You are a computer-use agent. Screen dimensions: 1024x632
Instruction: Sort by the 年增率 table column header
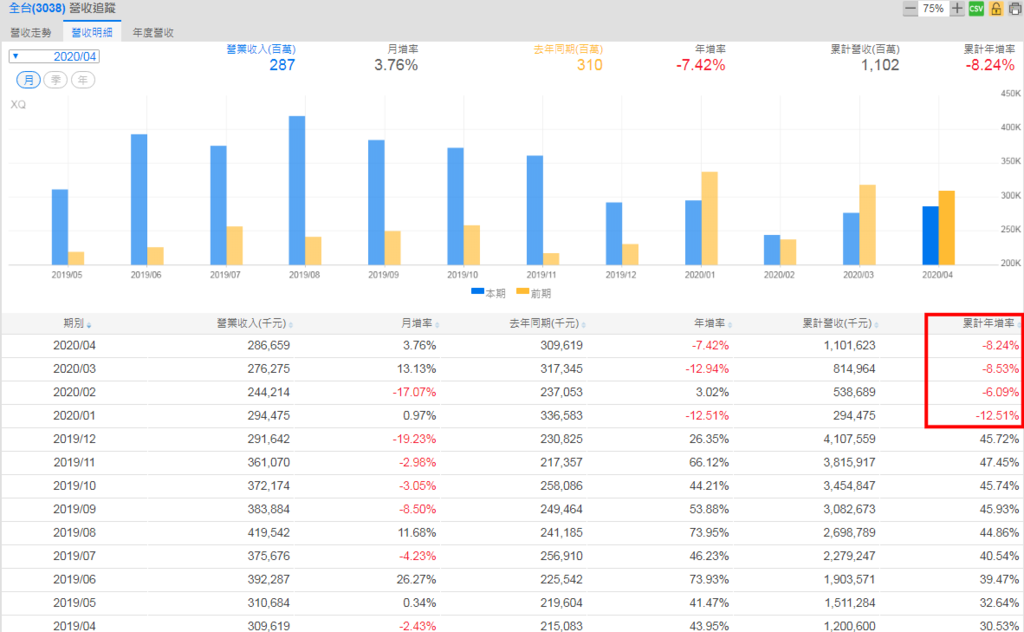[x=712, y=323]
